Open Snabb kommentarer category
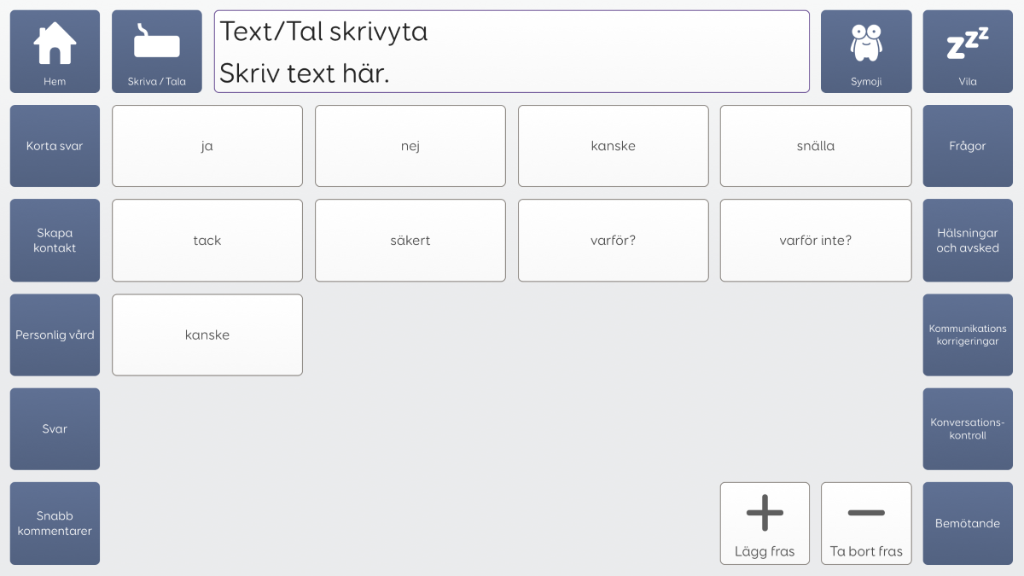Image resolution: width=1024 pixels, height=576 pixels. [55, 523]
